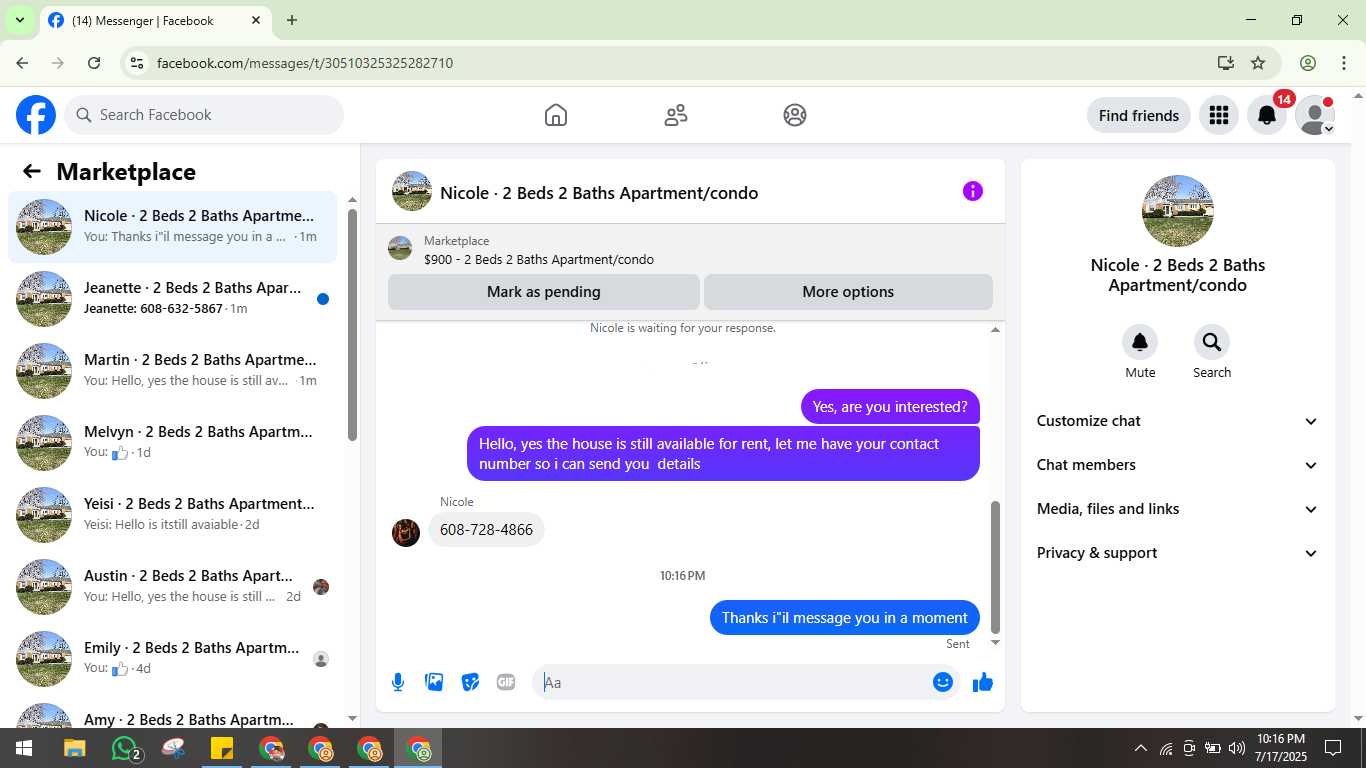View site information icon in address bar

point(138,63)
